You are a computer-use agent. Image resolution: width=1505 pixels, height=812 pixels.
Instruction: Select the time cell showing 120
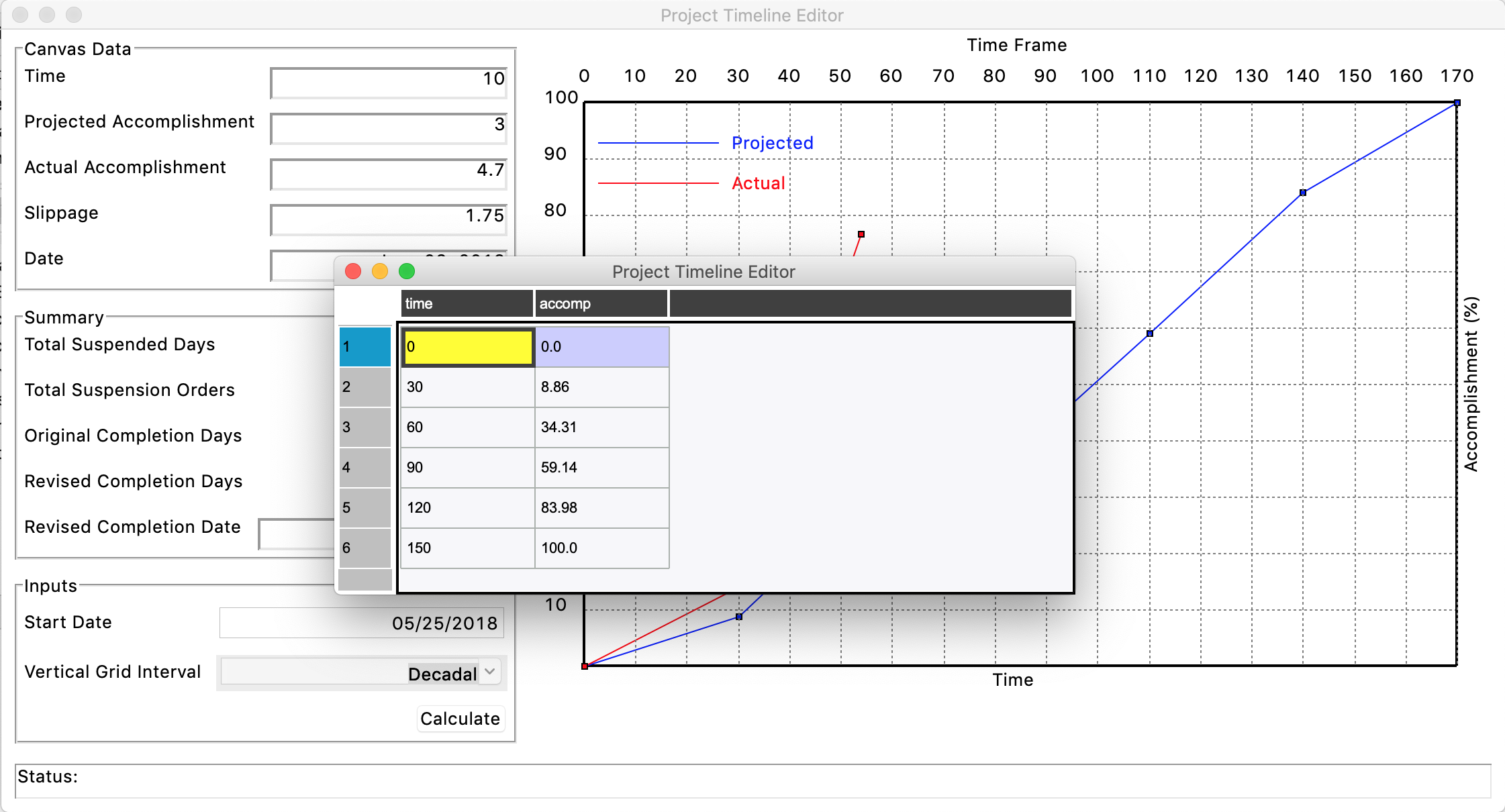tap(466, 507)
